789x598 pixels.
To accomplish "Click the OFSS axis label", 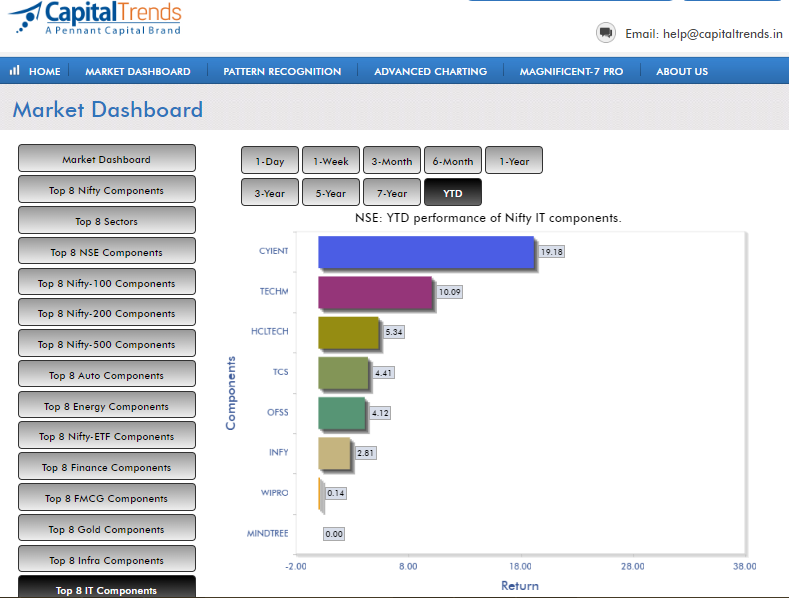I will pyautogui.click(x=278, y=412).
